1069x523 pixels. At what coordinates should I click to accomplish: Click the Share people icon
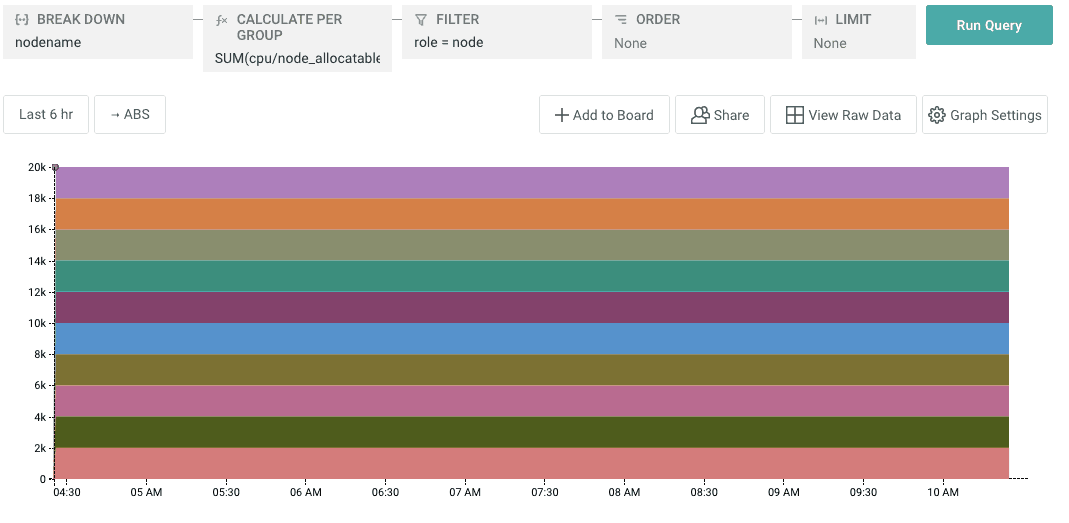[x=700, y=115]
